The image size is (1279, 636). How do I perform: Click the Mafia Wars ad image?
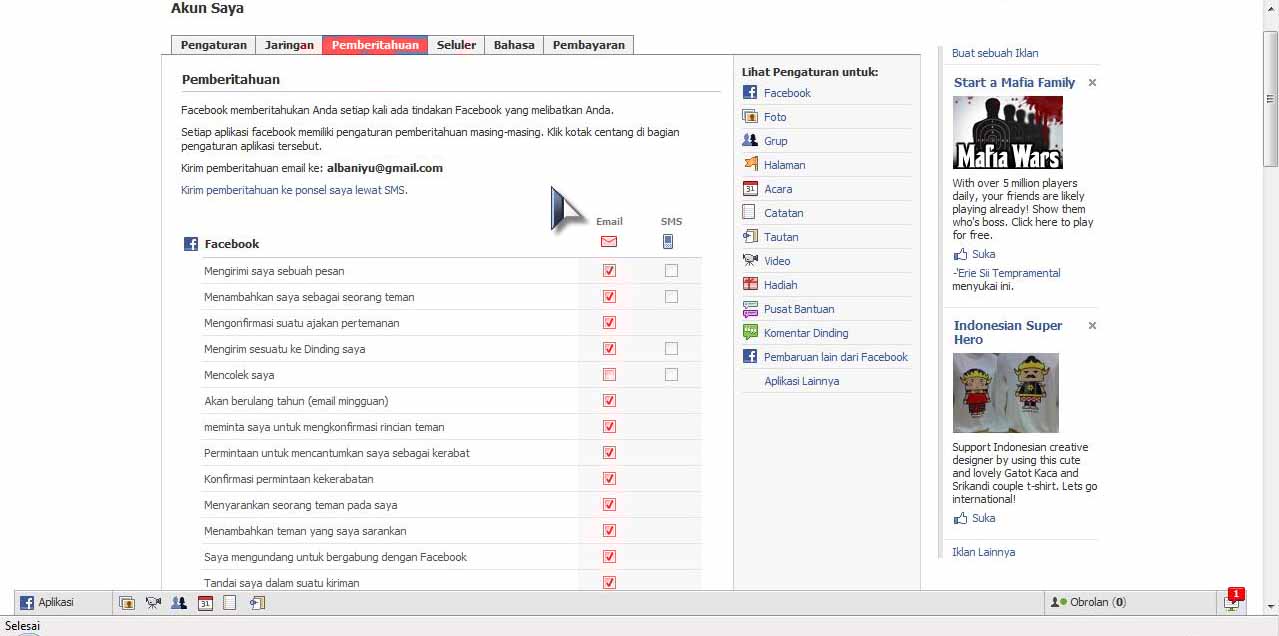pos(1008,133)
